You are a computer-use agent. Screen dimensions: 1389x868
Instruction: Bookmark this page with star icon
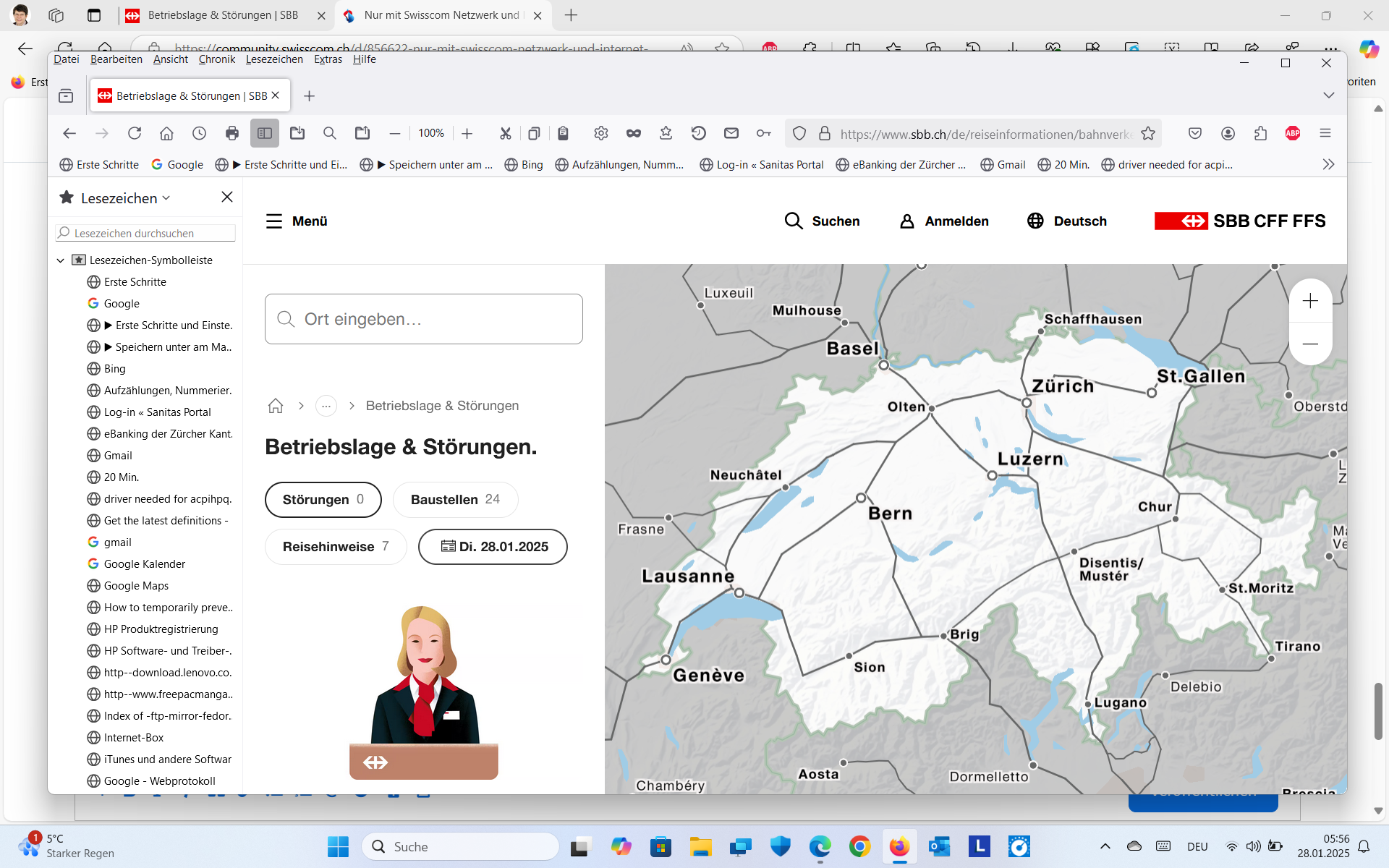[1148, 133]
